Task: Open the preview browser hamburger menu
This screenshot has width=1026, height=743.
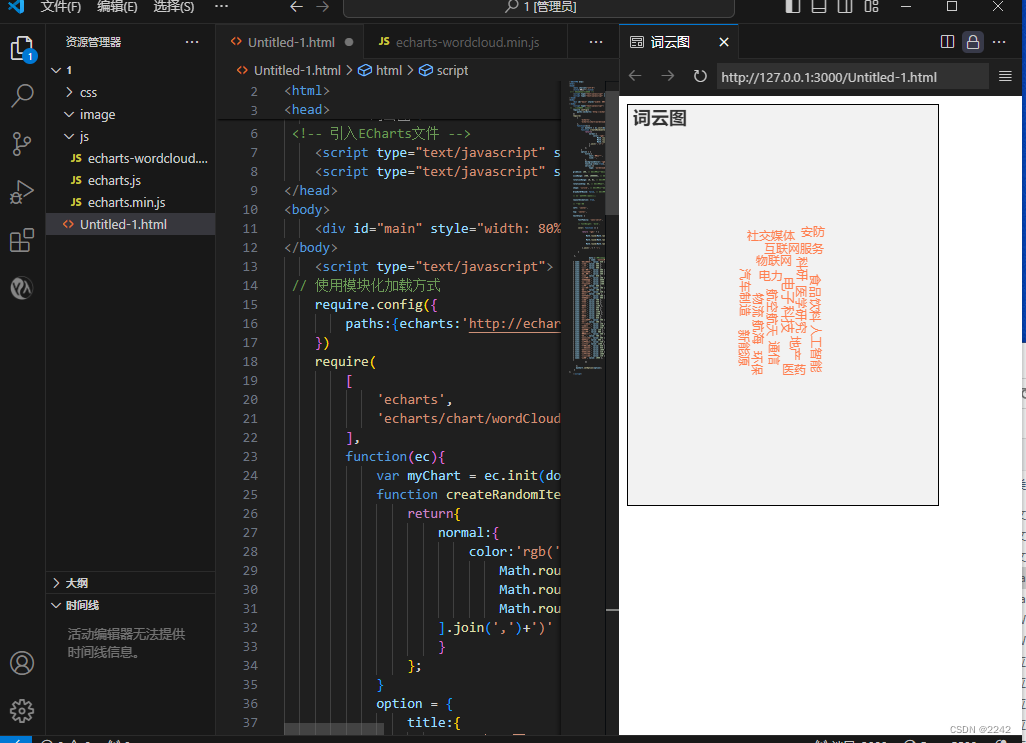Action: [1005, 76]
